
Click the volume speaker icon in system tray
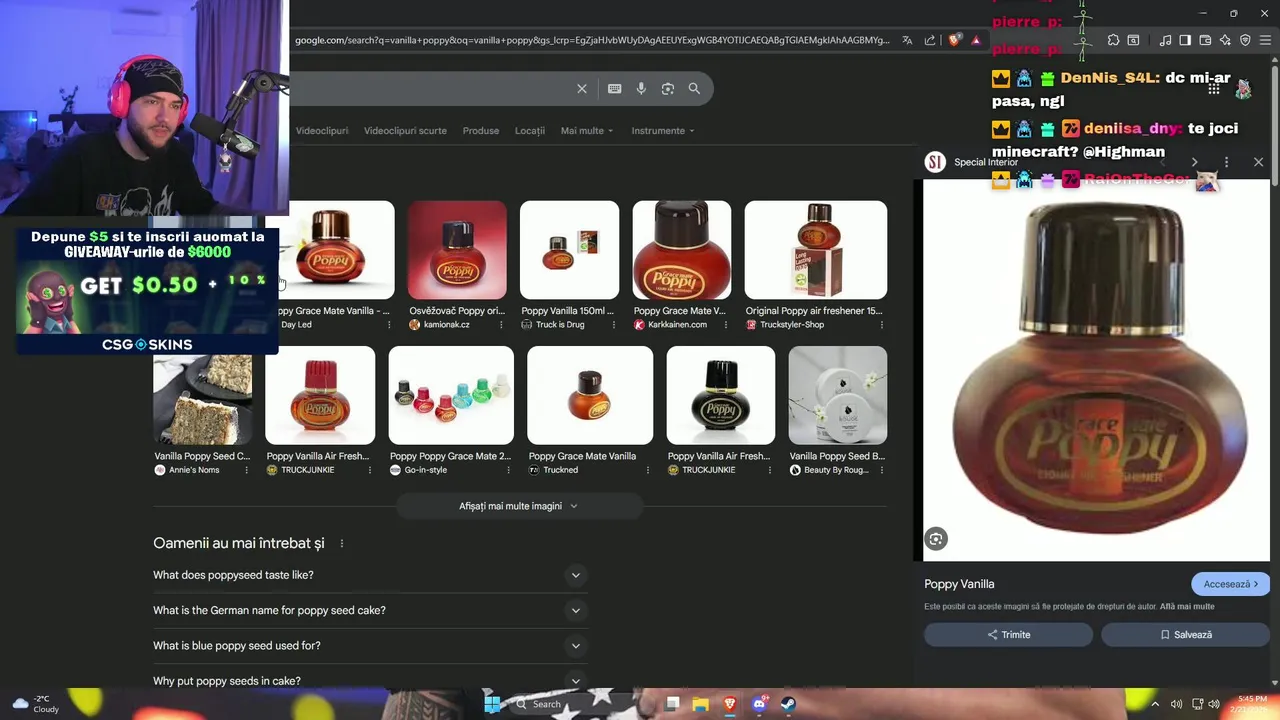tap(1176, 704)
